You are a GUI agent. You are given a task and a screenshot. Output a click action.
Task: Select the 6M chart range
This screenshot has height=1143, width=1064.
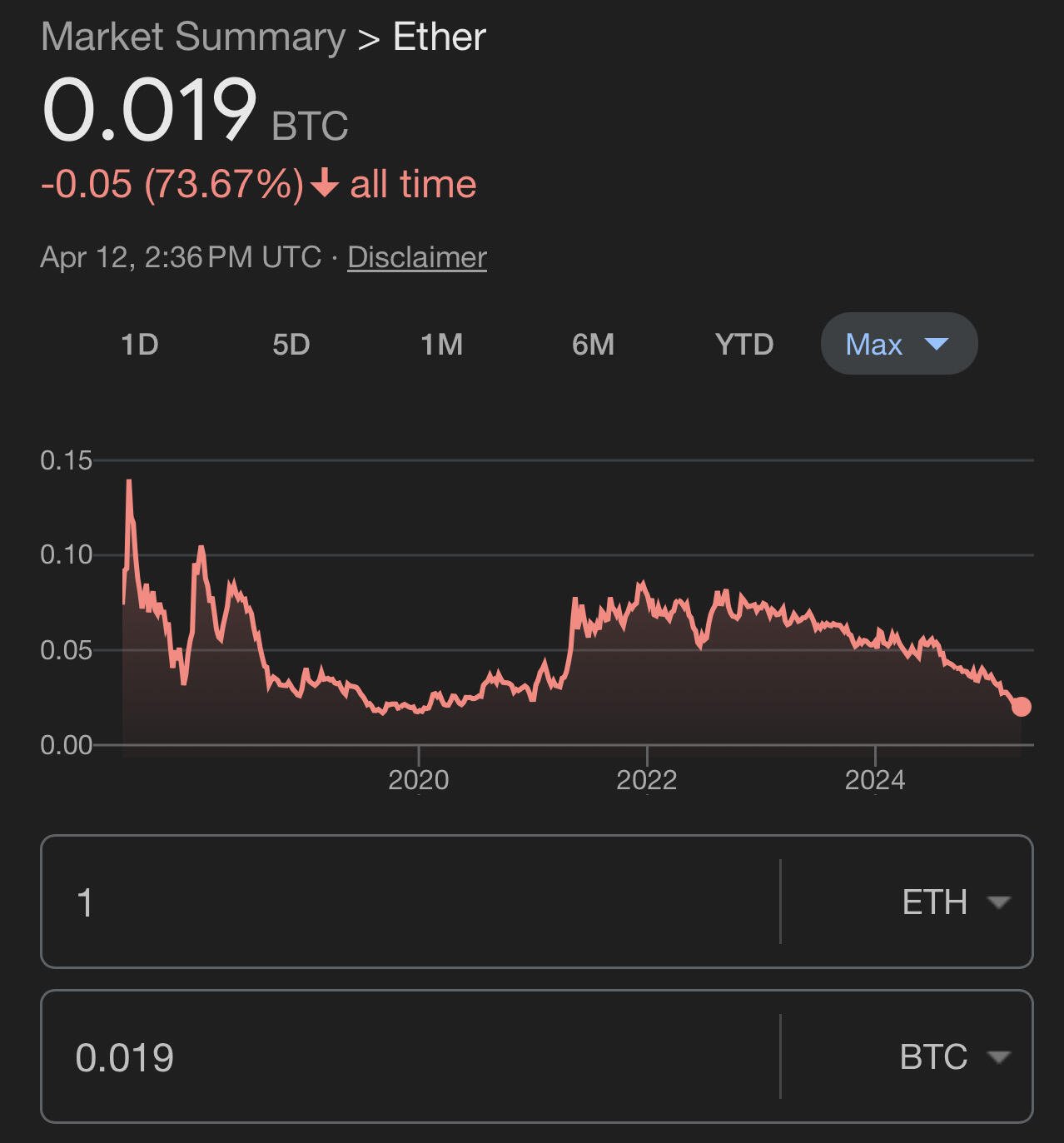[x=594, y=344]
